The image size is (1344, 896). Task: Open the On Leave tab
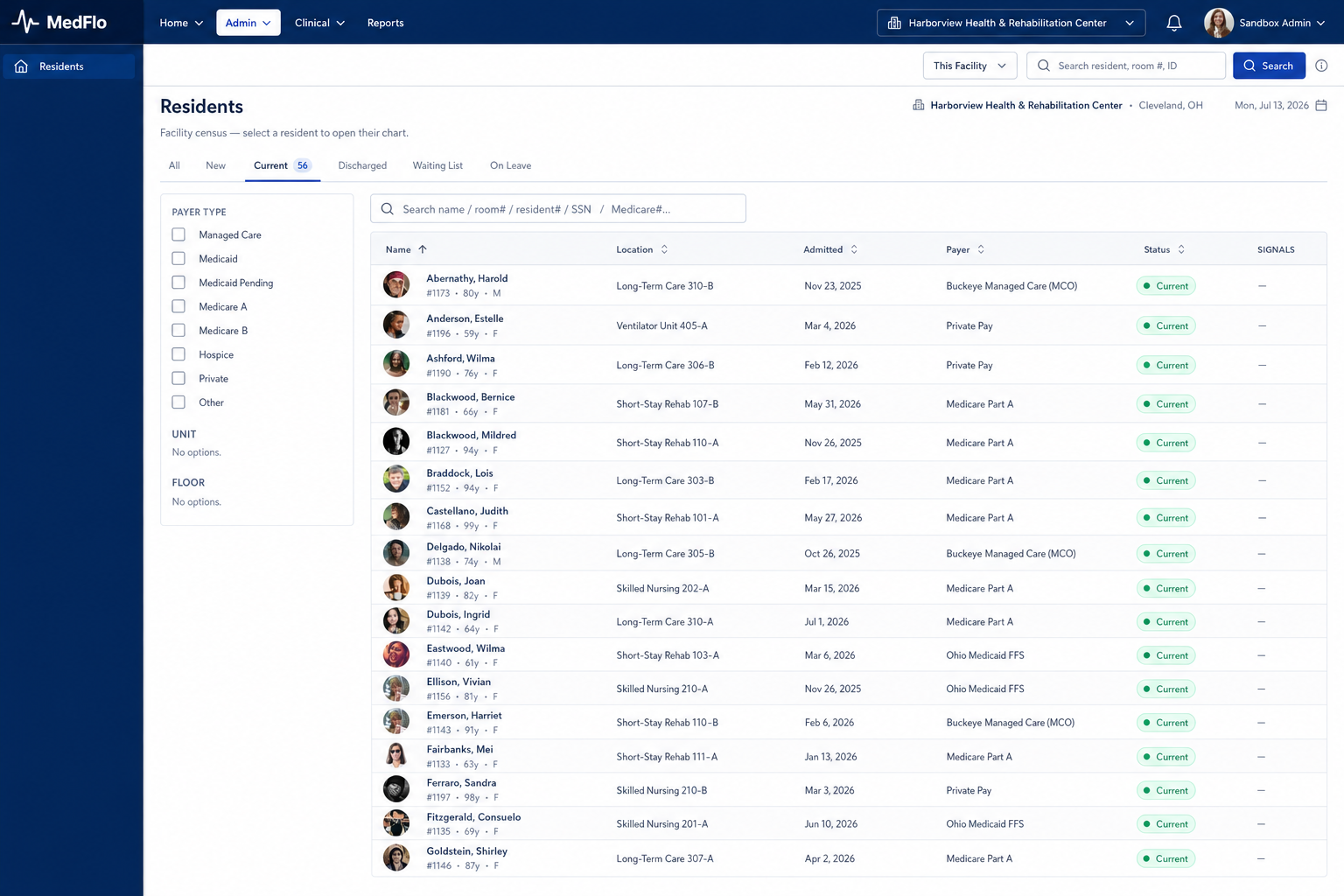(510, 165)
